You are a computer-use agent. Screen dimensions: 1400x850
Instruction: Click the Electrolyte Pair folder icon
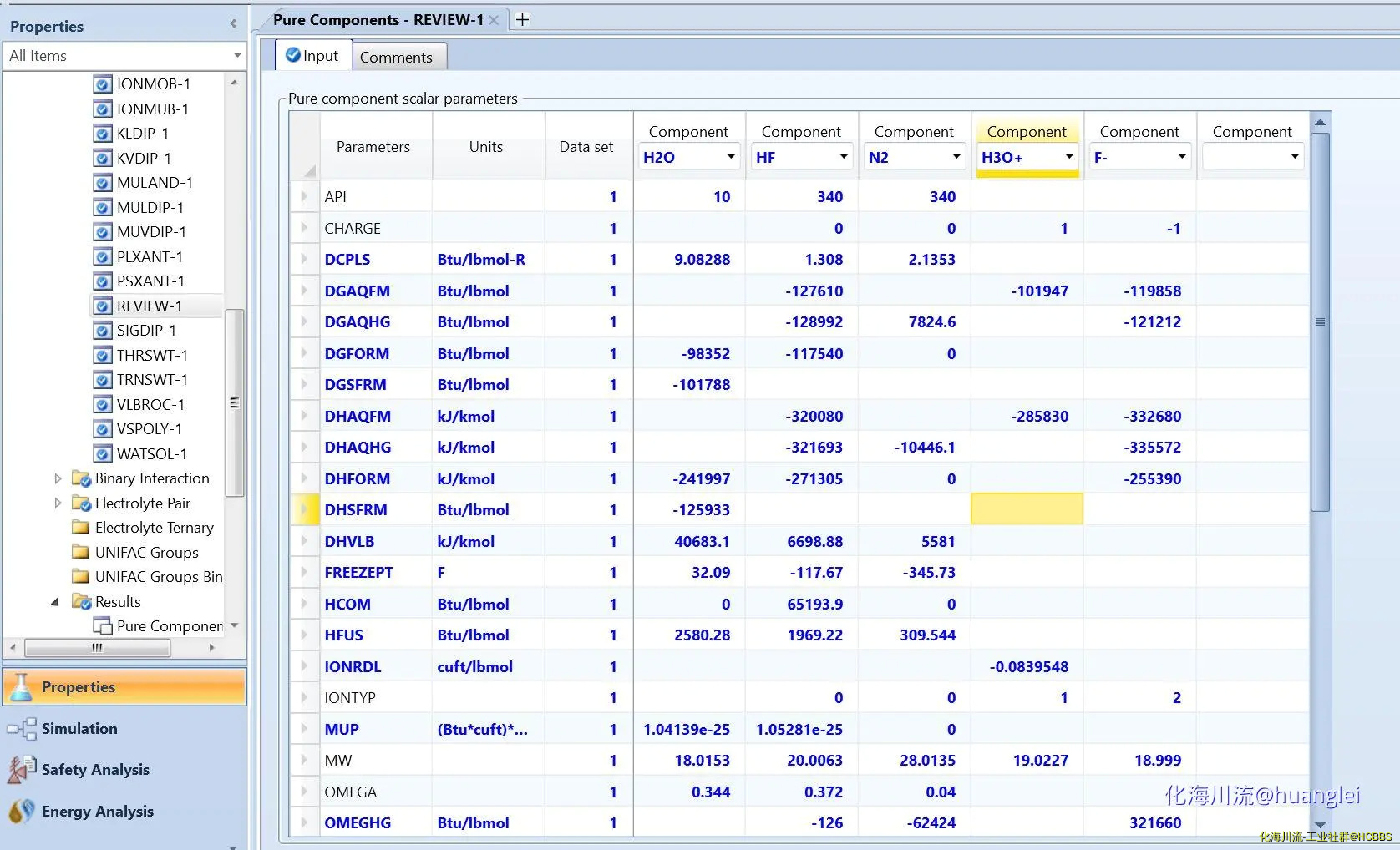pyautogui.click(x=81, y=503)
